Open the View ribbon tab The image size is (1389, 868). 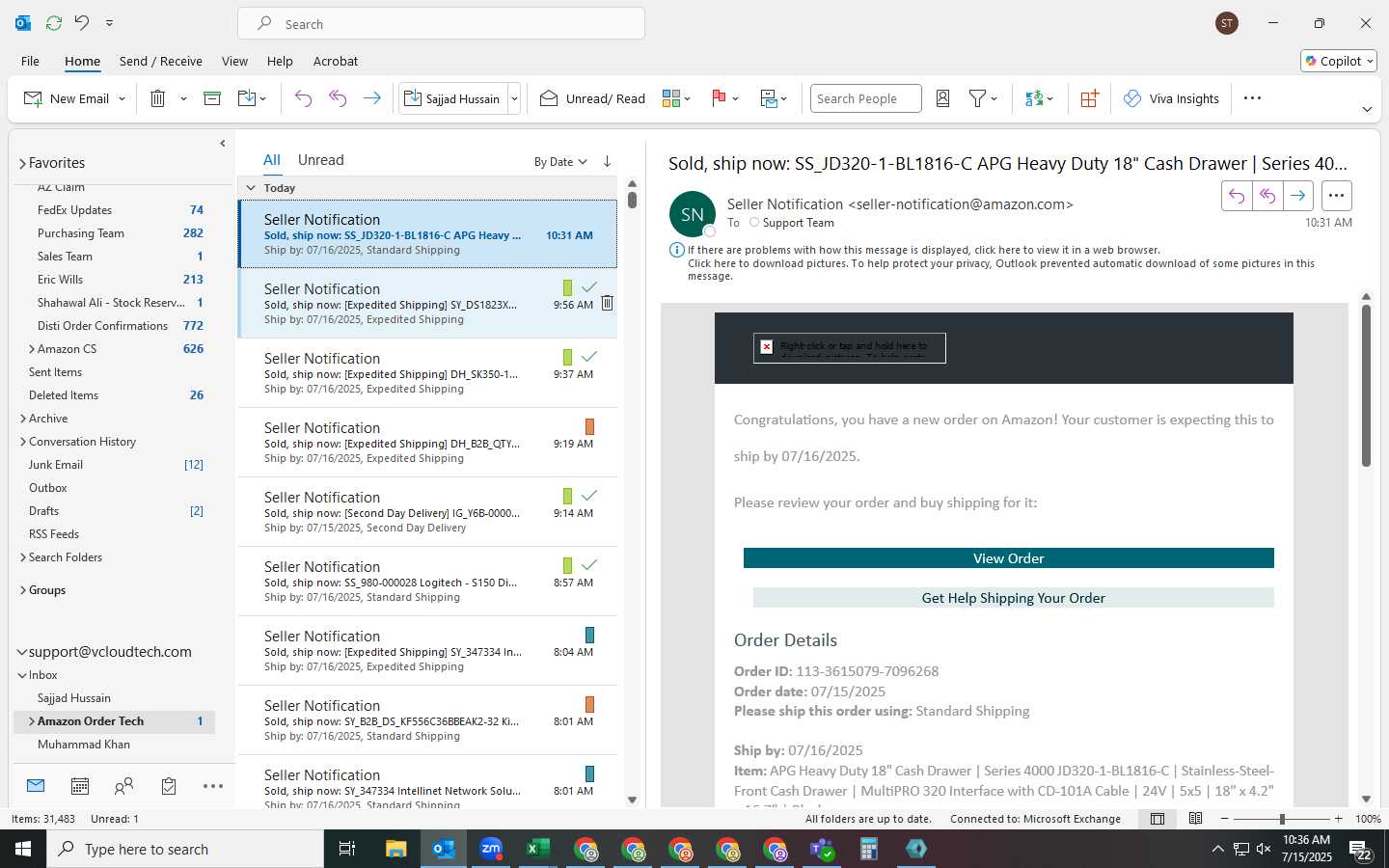[x=234, y=61]
